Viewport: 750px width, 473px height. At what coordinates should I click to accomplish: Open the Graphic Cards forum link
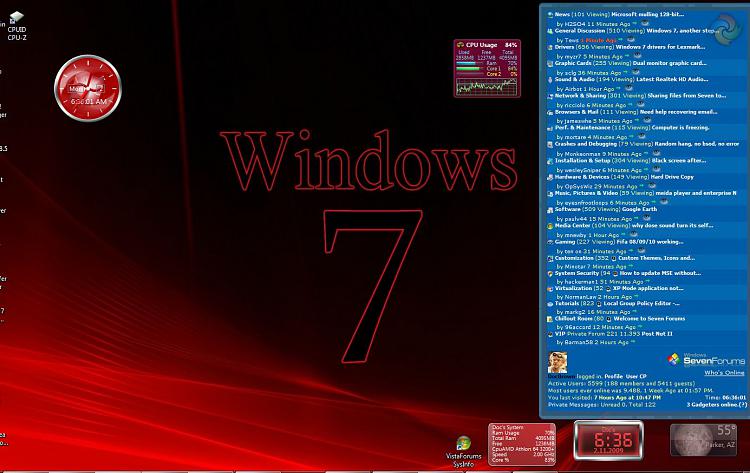[573, 64]
